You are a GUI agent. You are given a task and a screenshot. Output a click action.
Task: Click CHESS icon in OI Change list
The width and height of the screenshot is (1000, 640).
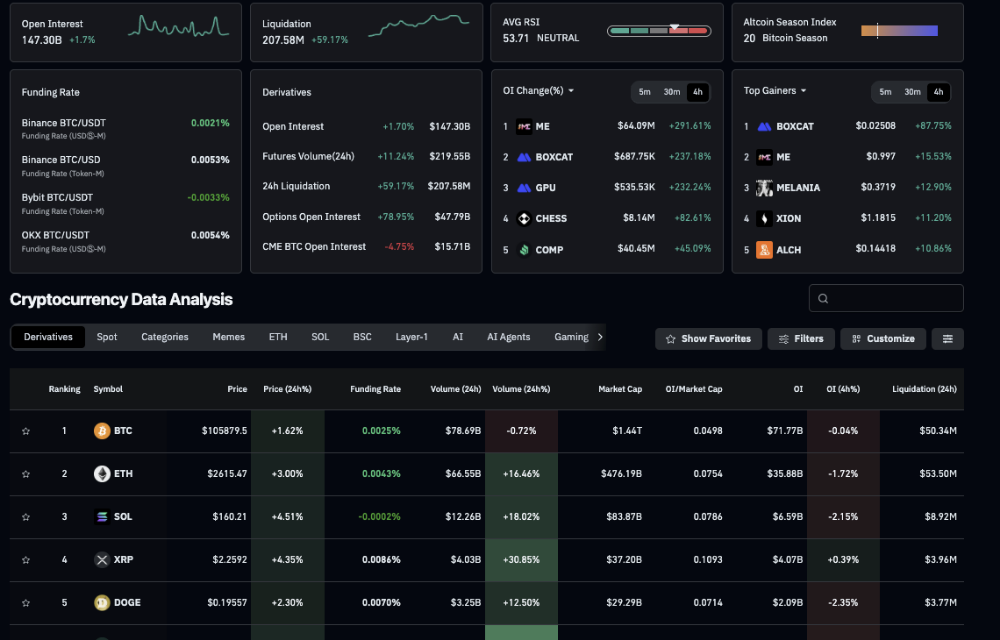[524, 219]
